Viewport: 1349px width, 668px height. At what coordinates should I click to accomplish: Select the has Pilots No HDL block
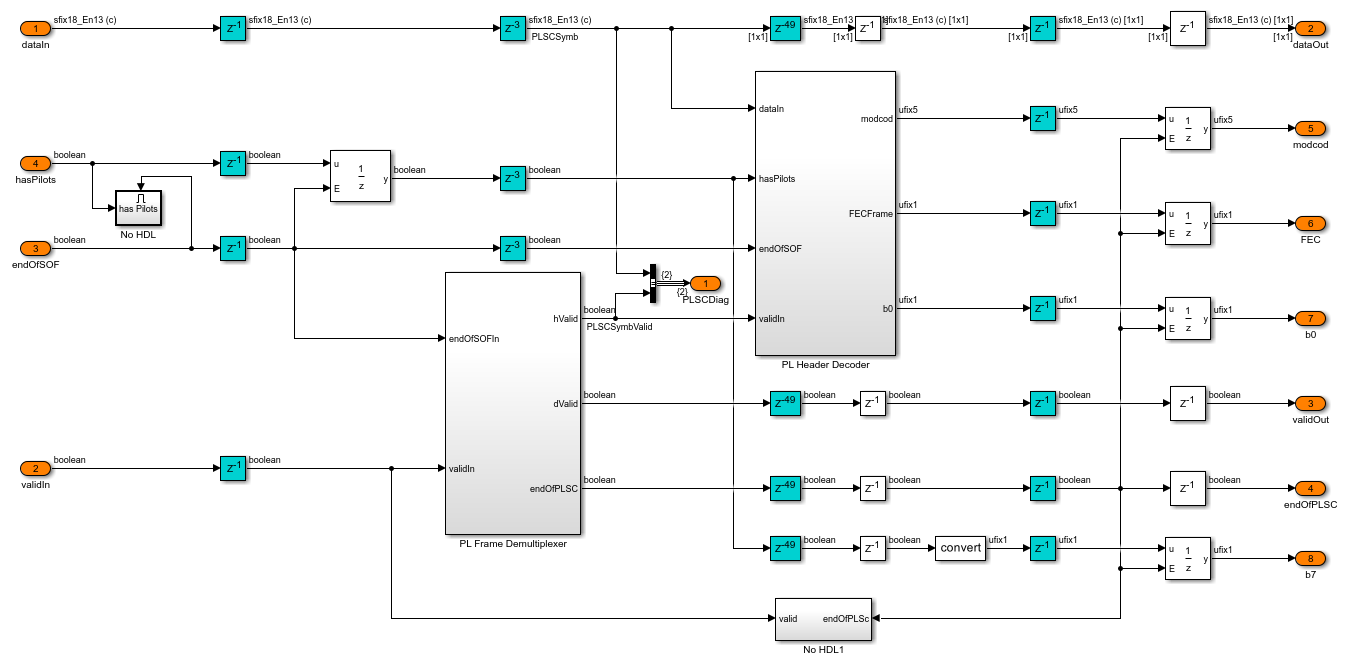point(139,207)
